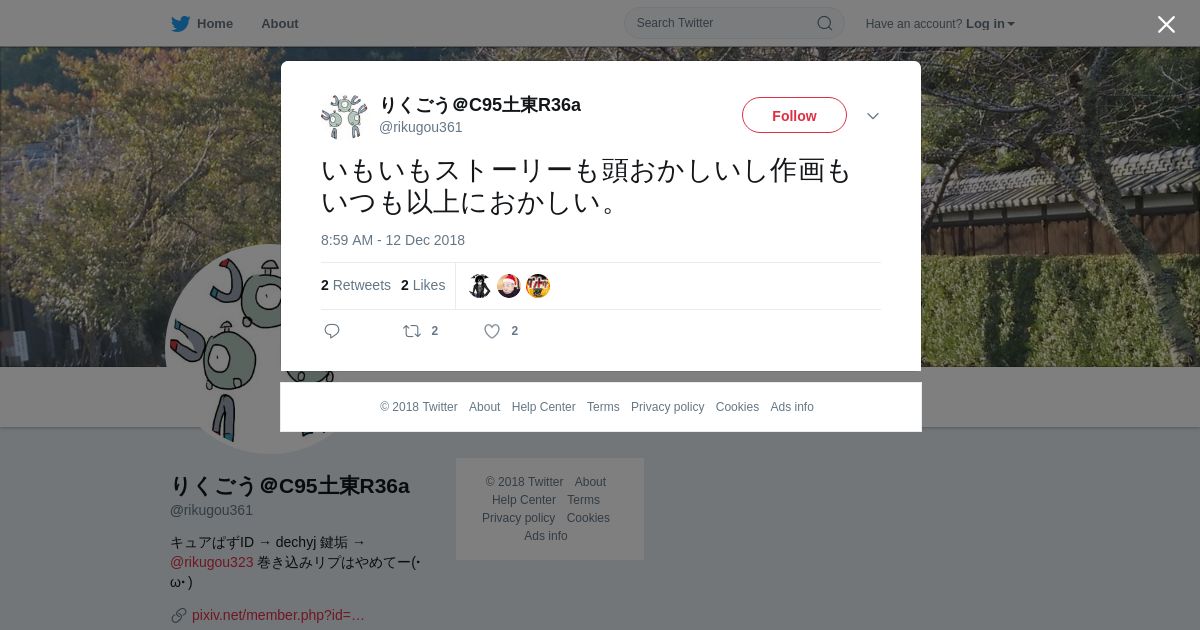Click the third liker's avatar thumbnail
The image size is (1200, 630).
[538, 286]
